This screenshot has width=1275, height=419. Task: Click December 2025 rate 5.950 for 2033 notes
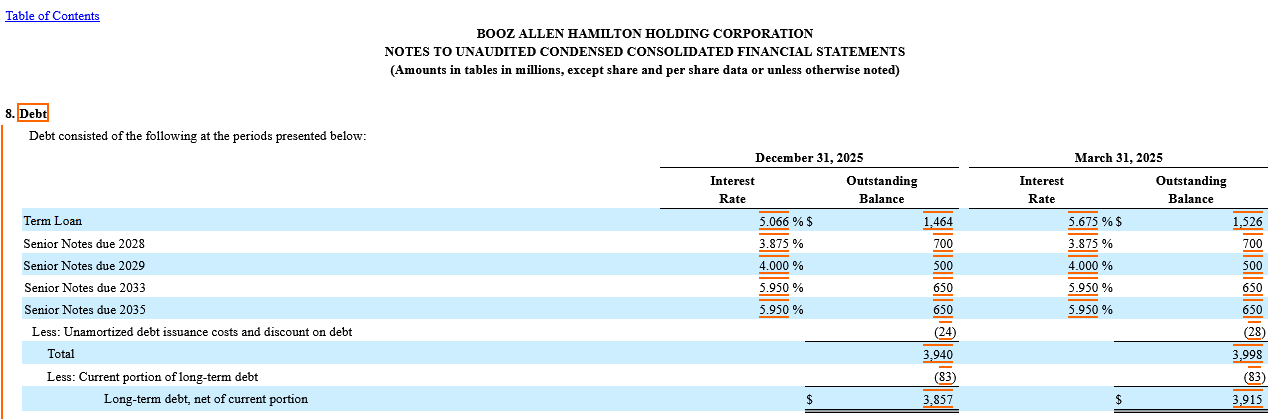(x=774, y=287)
